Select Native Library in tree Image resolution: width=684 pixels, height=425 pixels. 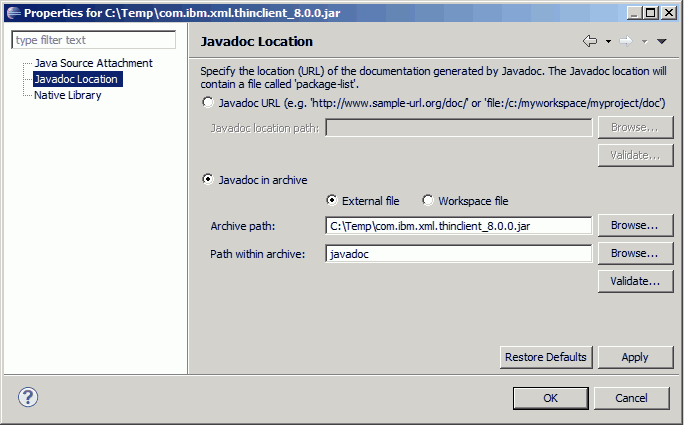coord(68,95)
